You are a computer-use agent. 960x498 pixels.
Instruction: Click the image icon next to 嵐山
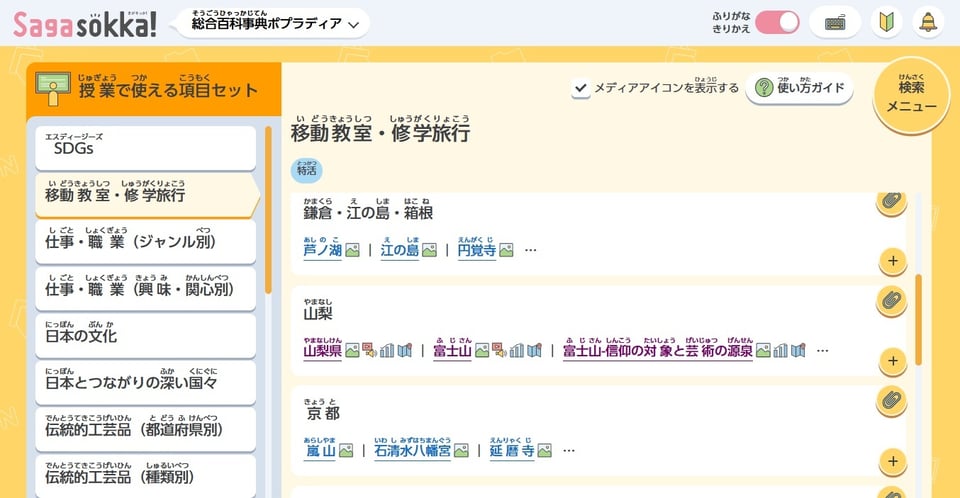346,451
